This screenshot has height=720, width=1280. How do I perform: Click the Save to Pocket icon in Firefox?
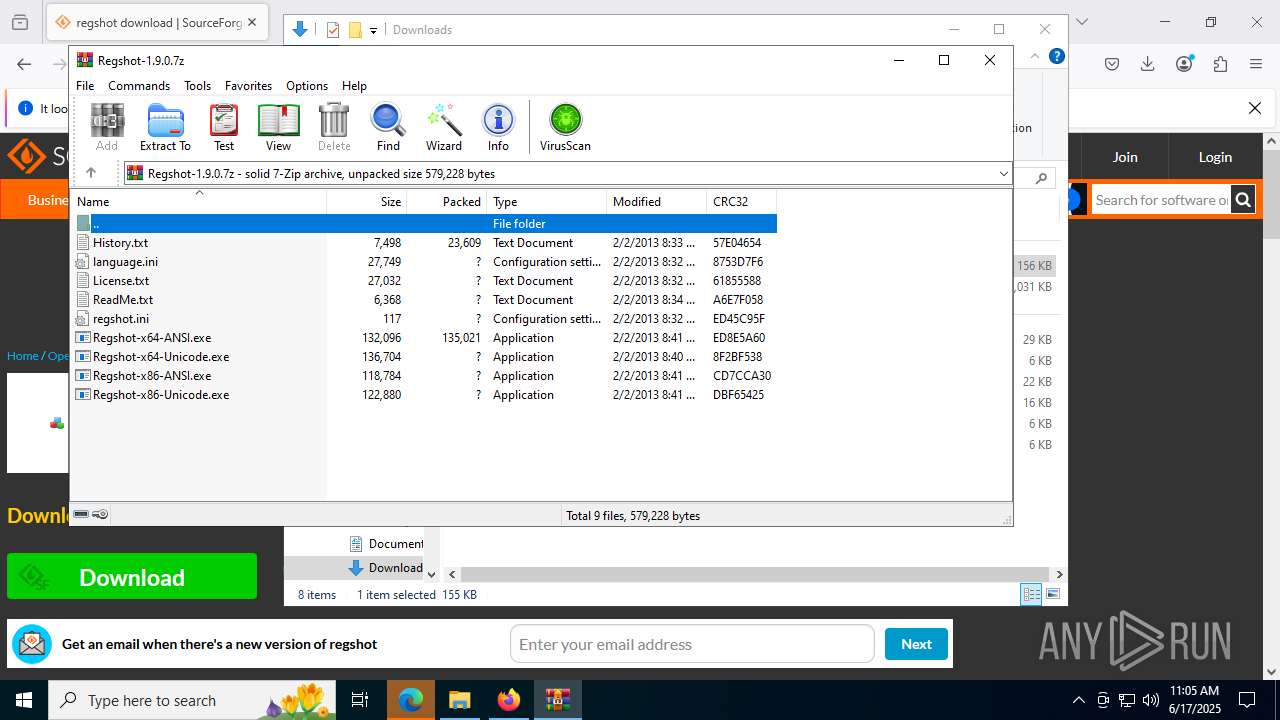(x=1112, y=64)
